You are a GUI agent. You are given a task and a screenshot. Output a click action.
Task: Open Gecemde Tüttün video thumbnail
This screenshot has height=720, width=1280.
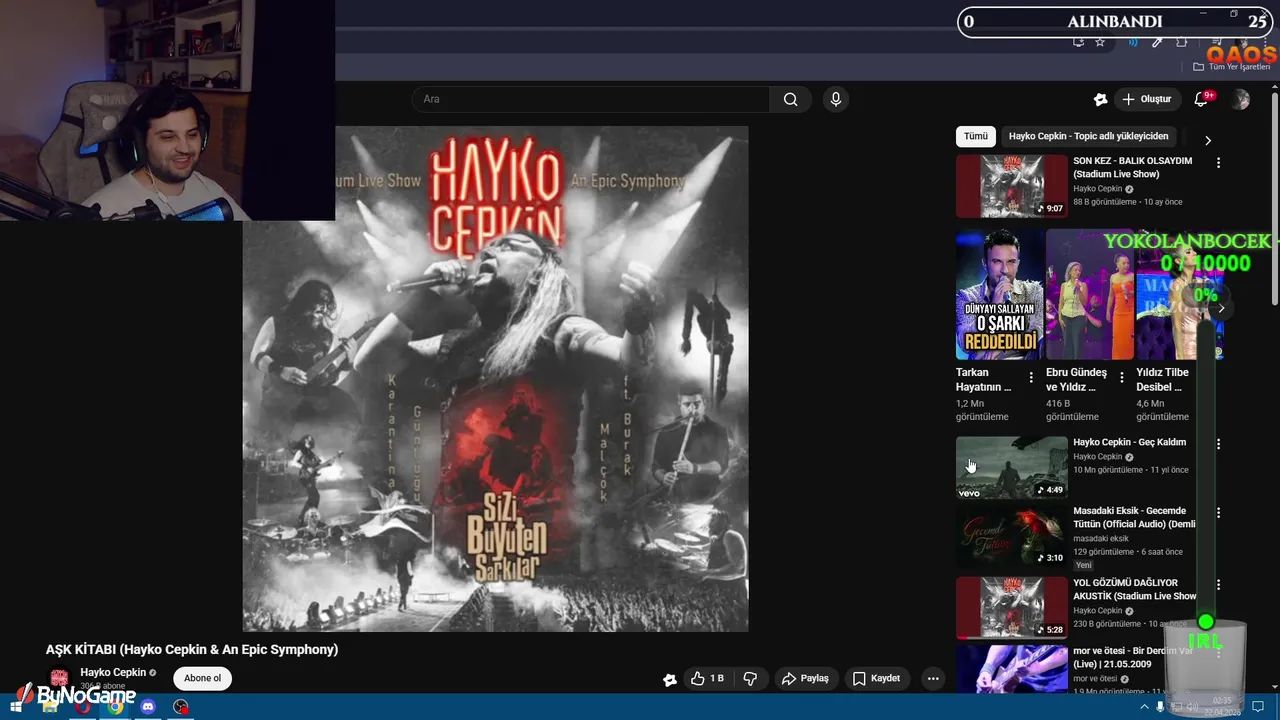point(1011,537)
